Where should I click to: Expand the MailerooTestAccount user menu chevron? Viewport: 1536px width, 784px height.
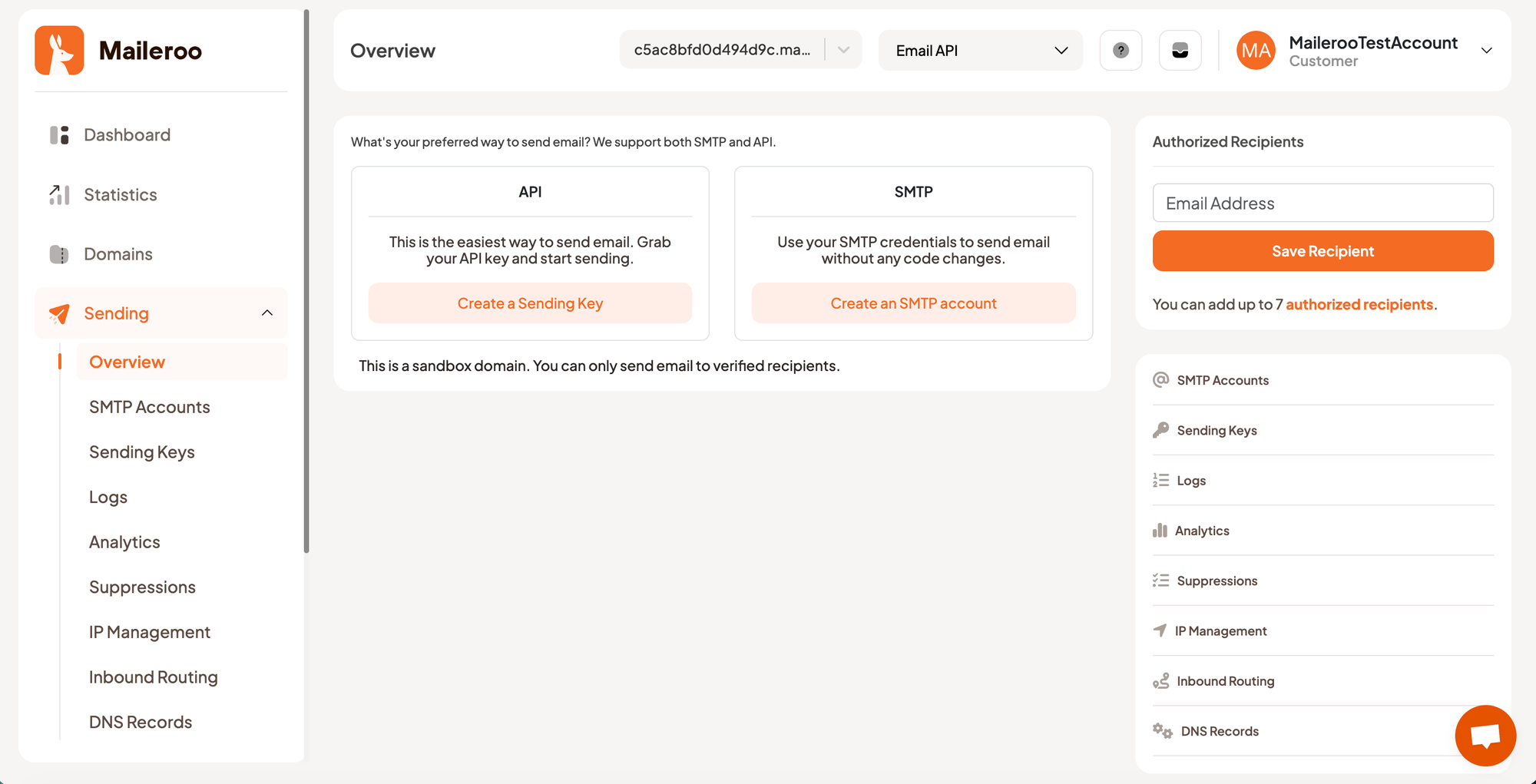1486,51
